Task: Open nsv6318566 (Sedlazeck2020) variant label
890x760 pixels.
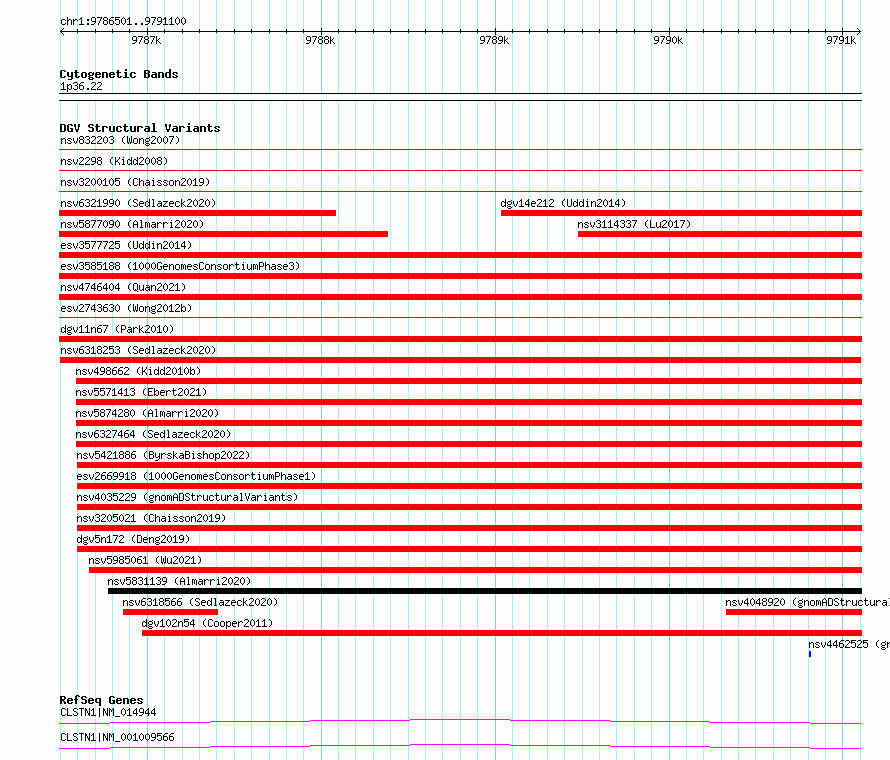Action: pos(200,602)
